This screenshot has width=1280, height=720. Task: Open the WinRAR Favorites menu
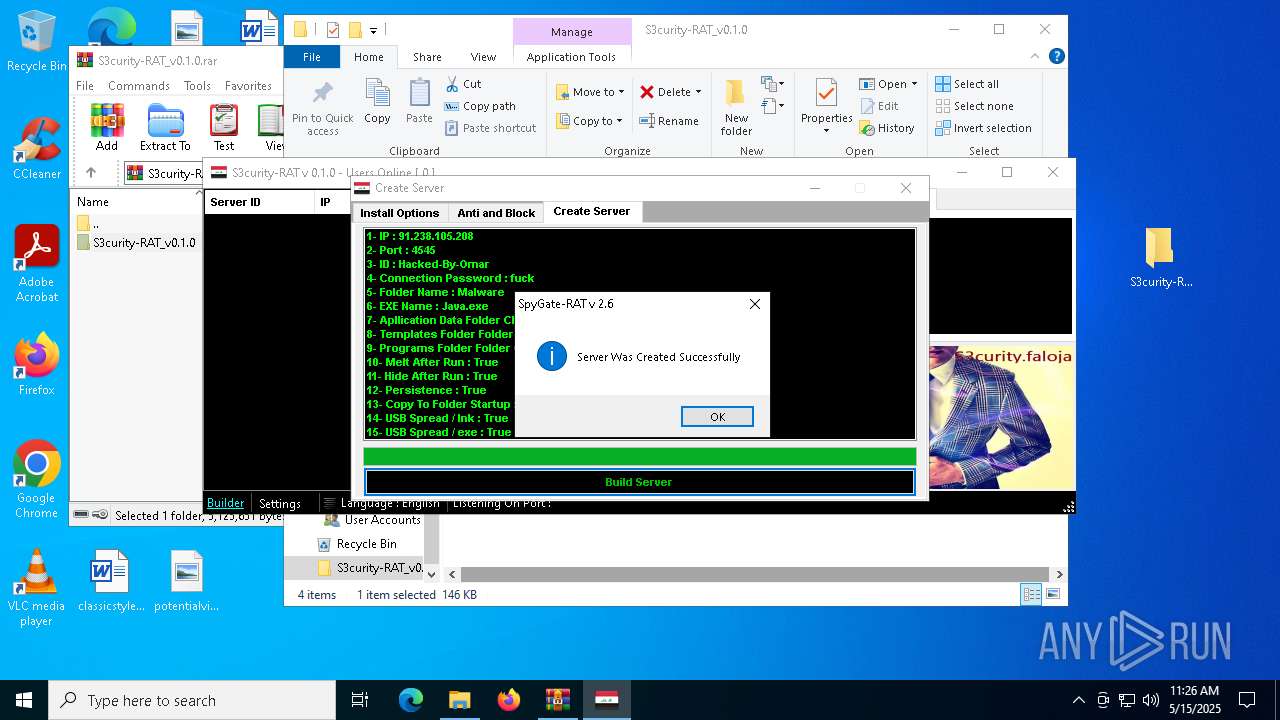tap(248, 86)
